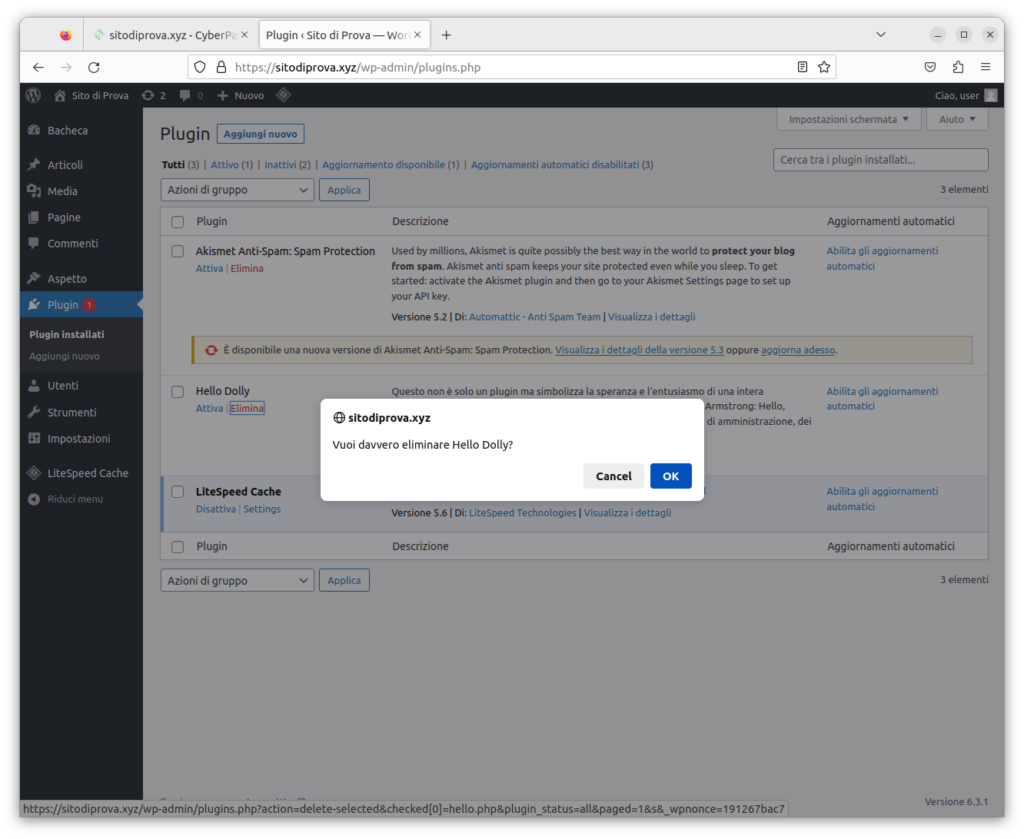Toggle reader view icon in address bar

(803, 67)
